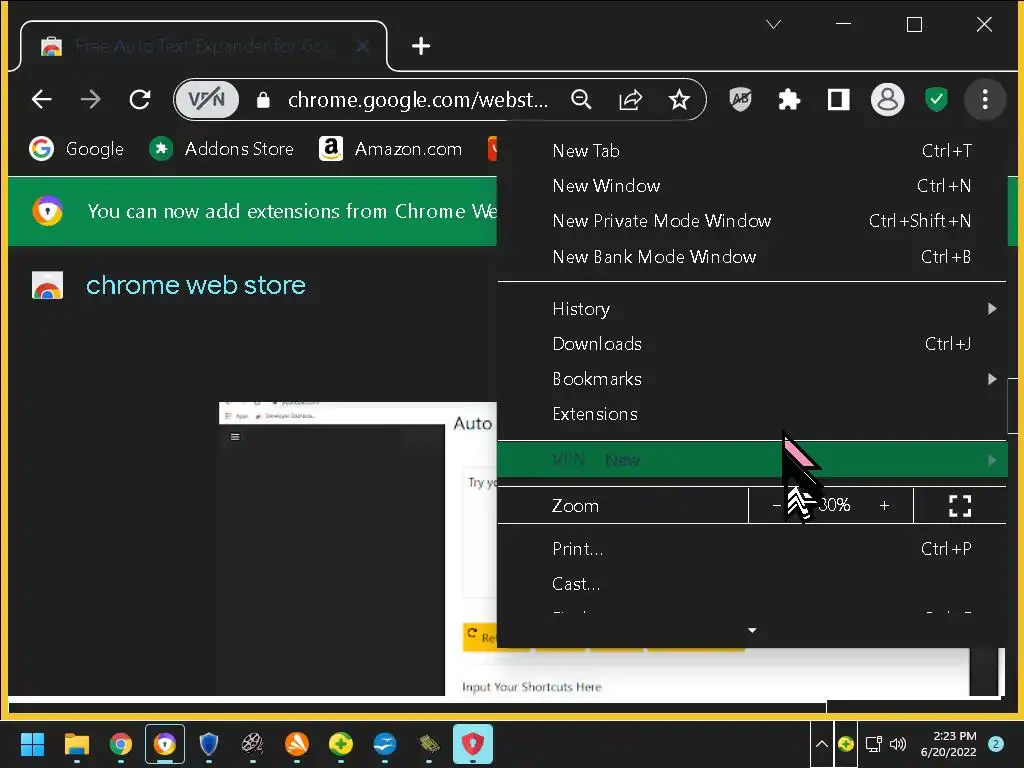Open the user profile avatar
Screen dimensions: 1024x768
pyautogui.click(x=887, y=99)
